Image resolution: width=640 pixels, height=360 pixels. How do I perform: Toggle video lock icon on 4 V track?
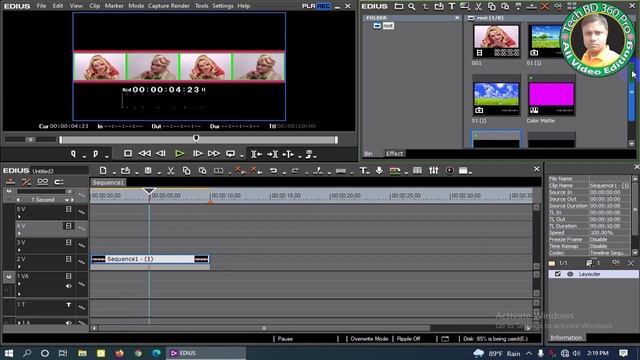(x=69, y=226)
